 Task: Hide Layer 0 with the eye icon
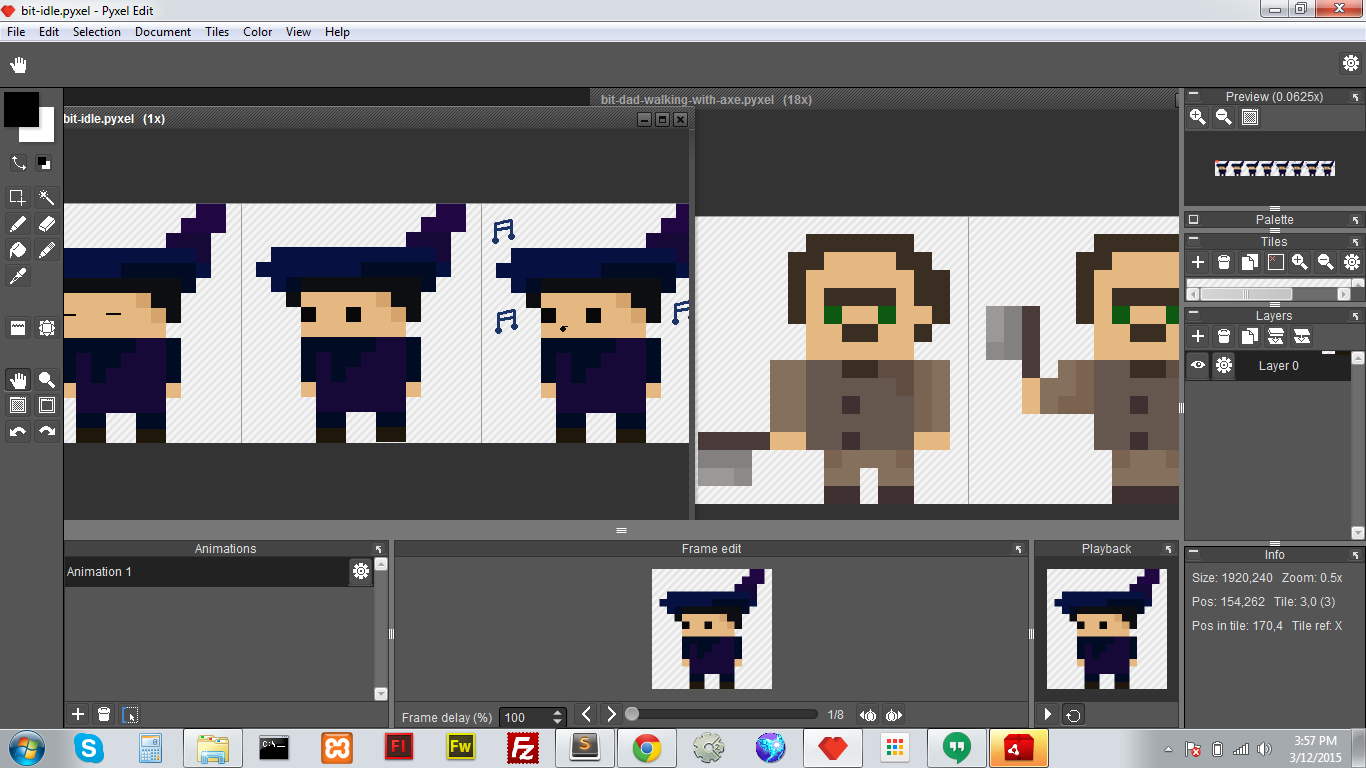(x=1198, y=366)
